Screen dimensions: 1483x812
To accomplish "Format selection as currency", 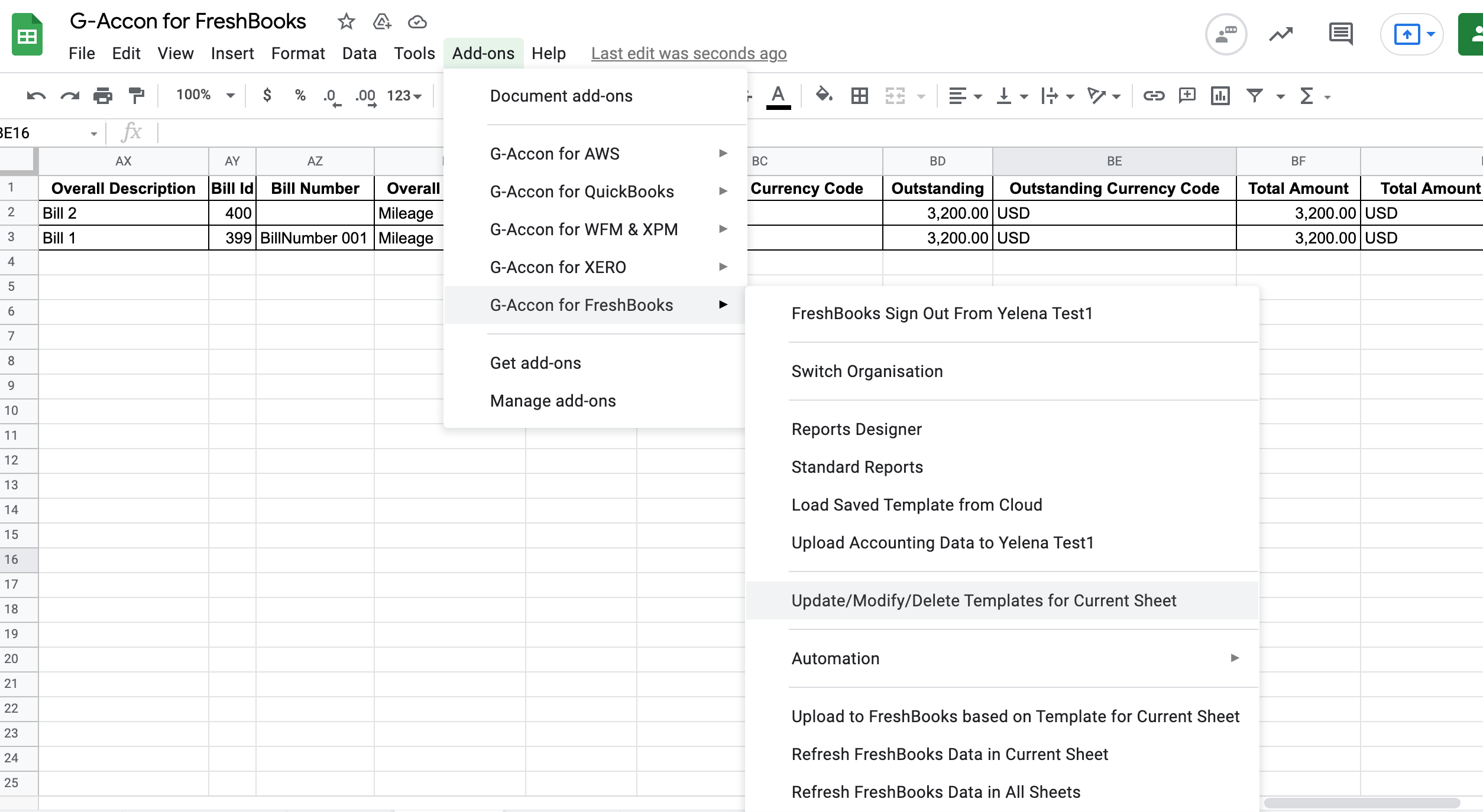I will click(267, 95).
